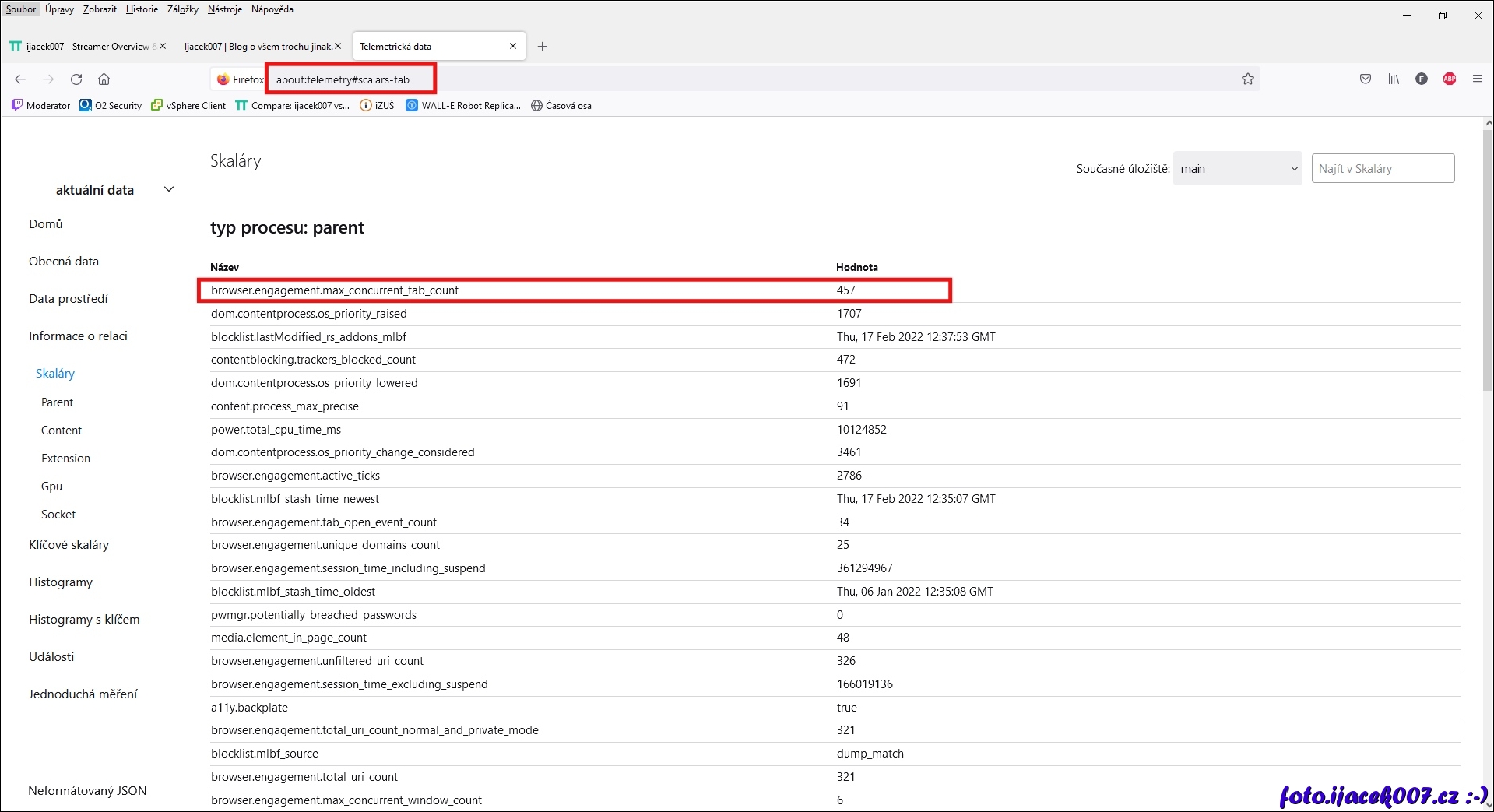Screen dimensions: 1494x812
Task: Click the home icon in toolbar
Action: pyautogui.click(x=104, y=79)
